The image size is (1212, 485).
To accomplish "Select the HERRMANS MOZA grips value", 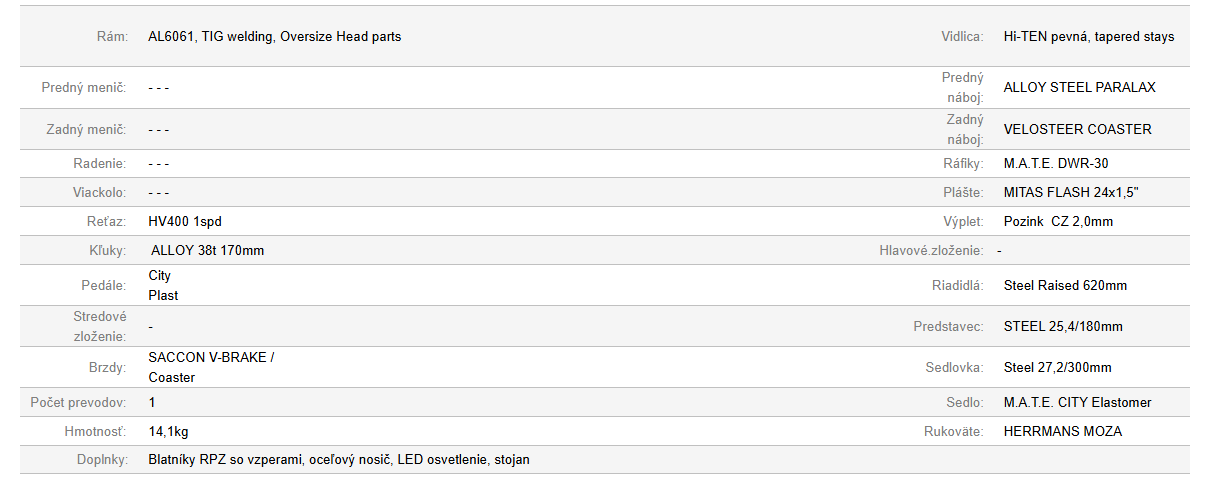I will 1062,432.
